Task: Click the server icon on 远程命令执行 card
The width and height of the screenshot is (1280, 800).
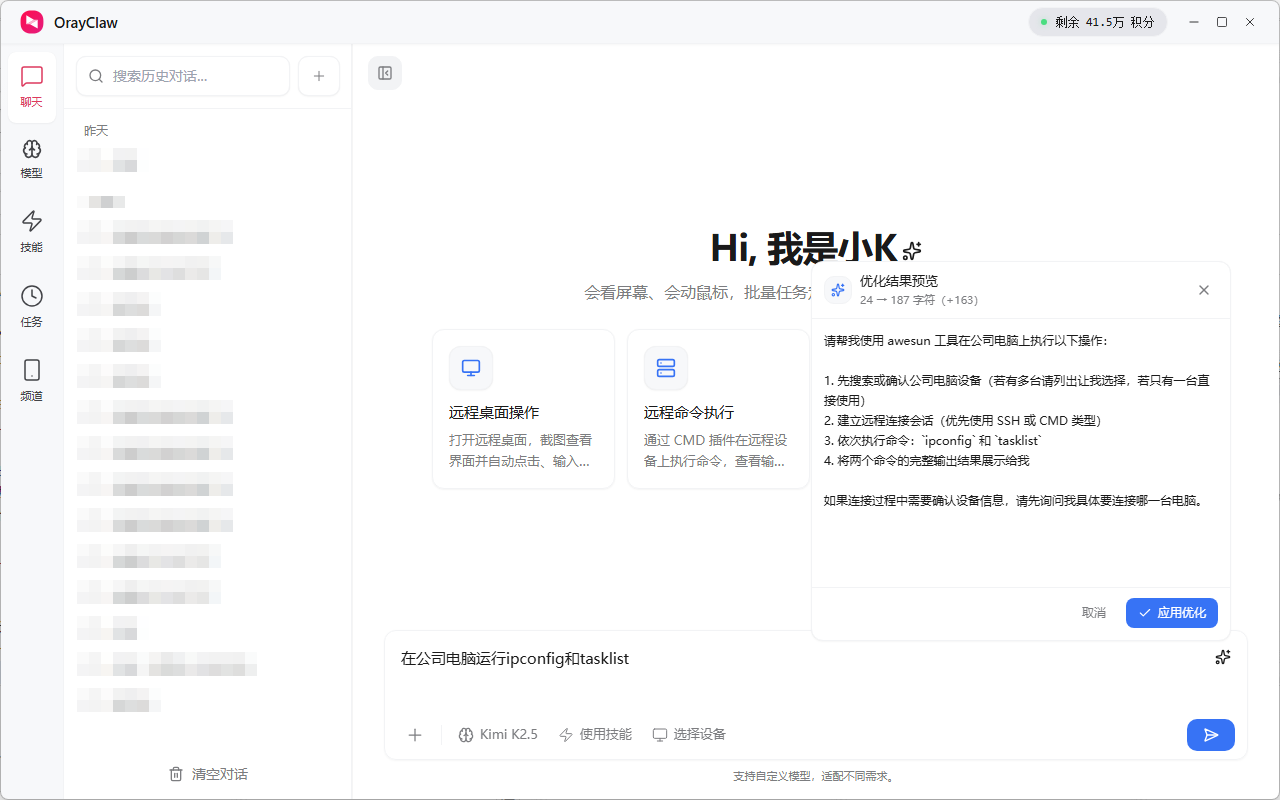Action: tap(666, 368)
